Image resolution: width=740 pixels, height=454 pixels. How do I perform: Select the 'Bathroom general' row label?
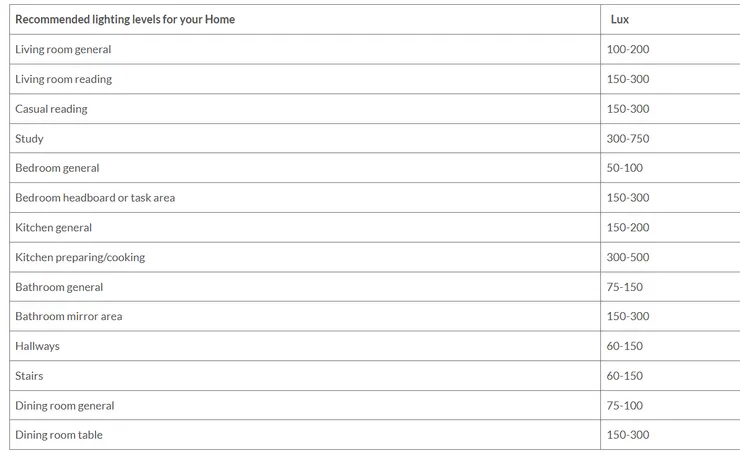point(59,287)
